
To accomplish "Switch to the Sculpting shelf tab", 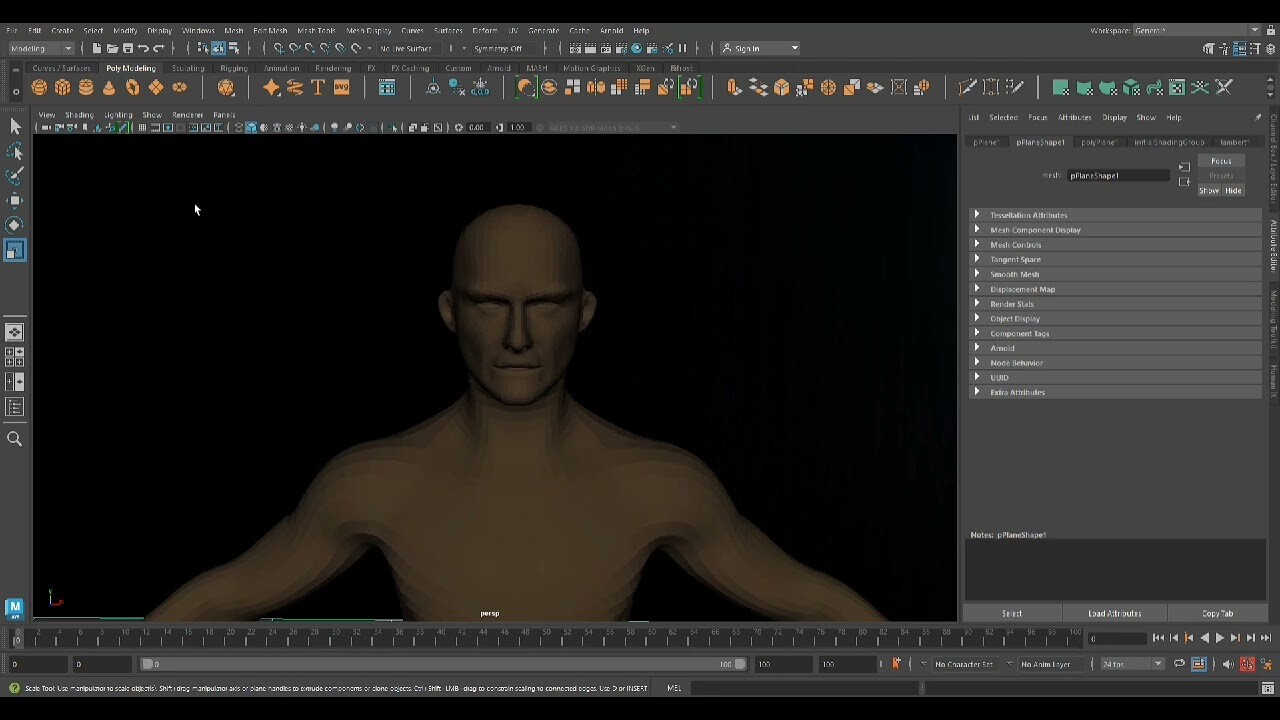I will [188, 67].
